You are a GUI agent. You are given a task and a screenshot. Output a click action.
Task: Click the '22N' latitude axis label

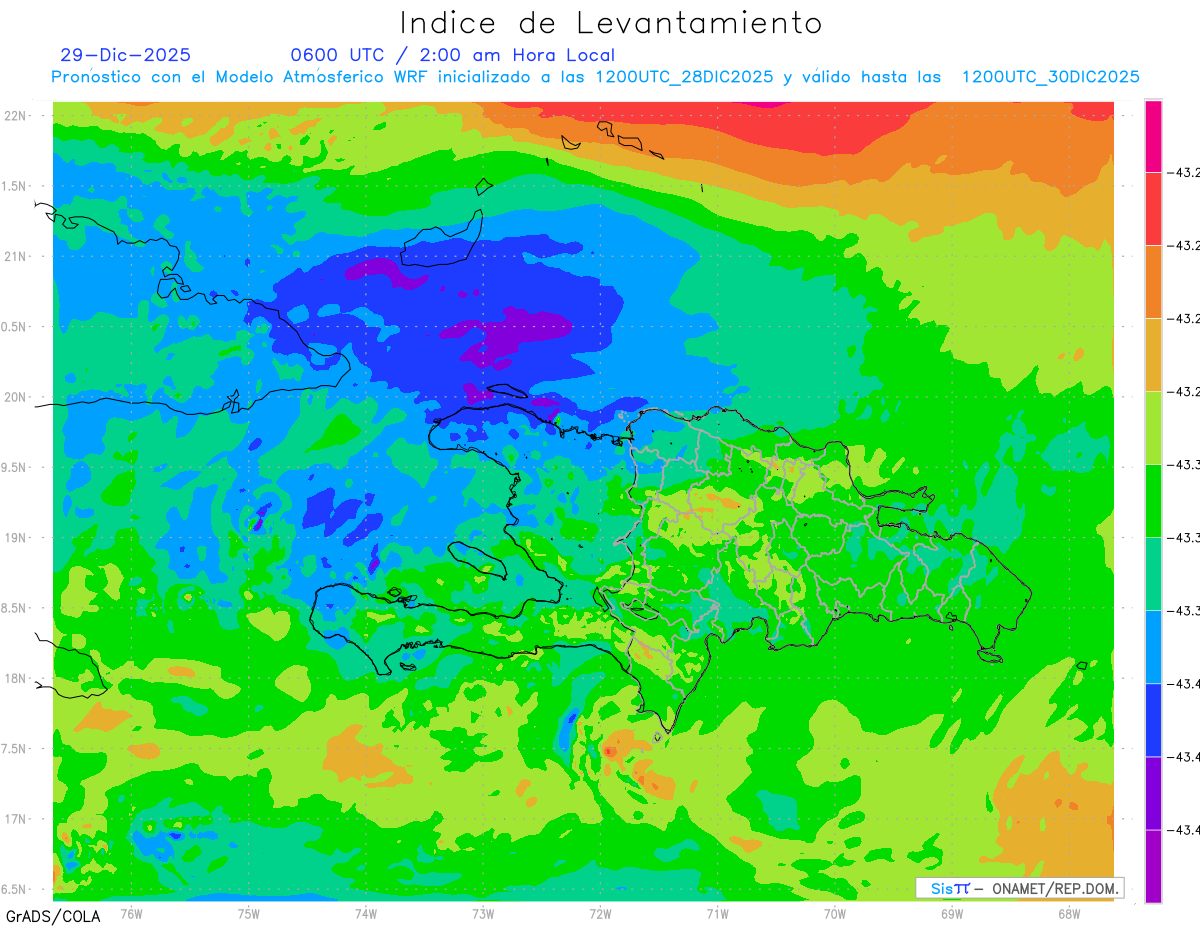[16, 115]
